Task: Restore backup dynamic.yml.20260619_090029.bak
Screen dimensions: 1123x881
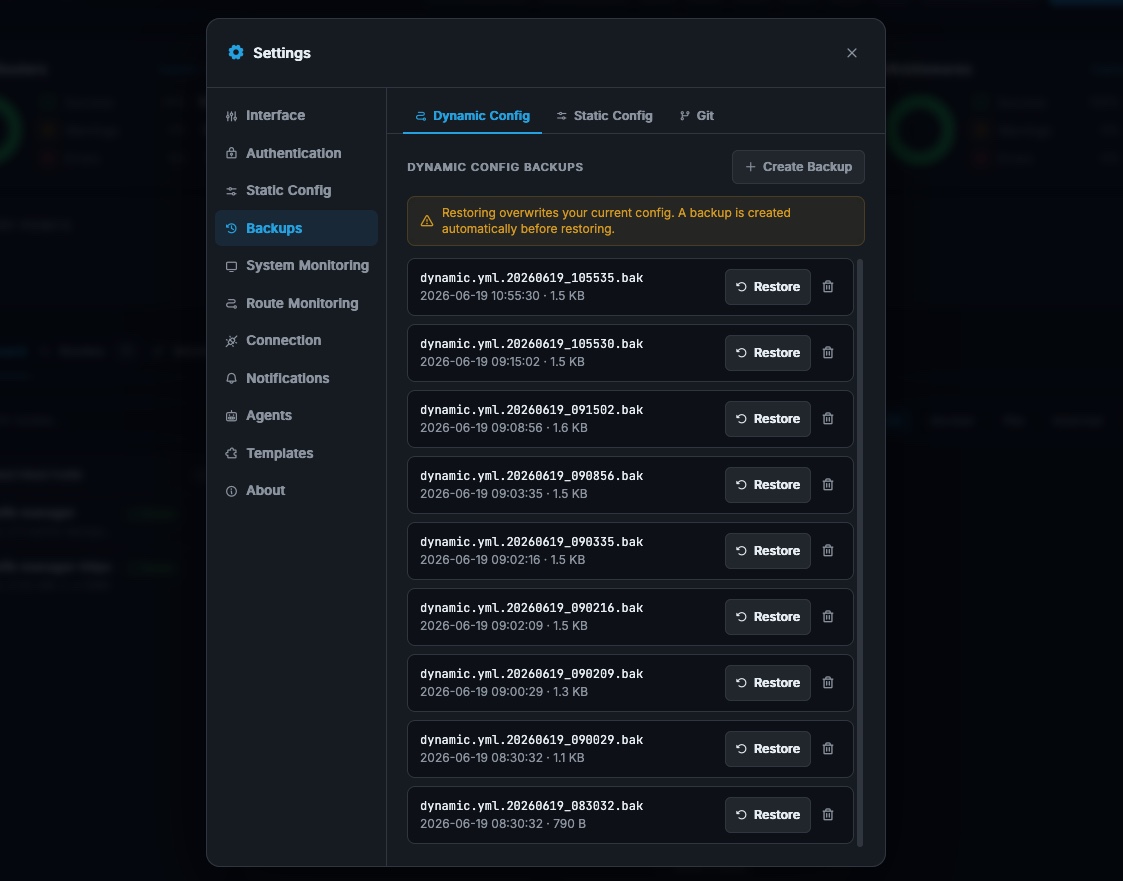Action: click(x=768, y=748)
